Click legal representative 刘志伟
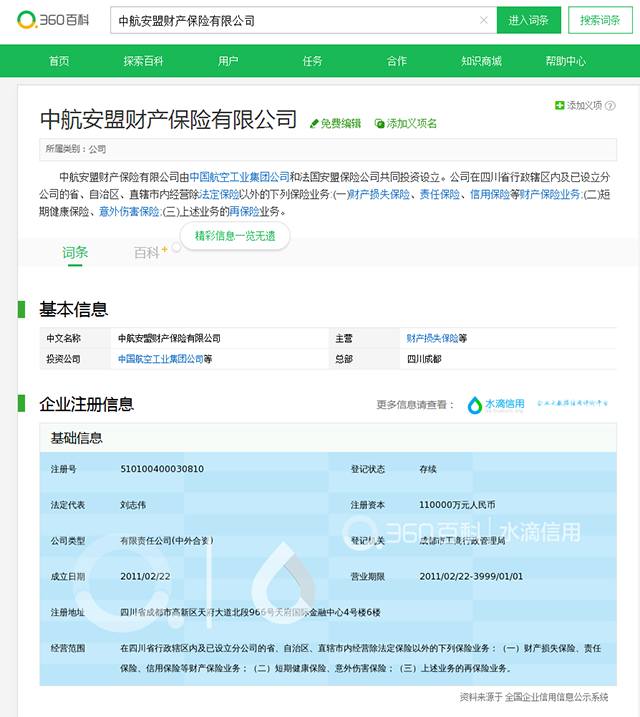This screenshot has width=640, height=717. pos(133,505)
